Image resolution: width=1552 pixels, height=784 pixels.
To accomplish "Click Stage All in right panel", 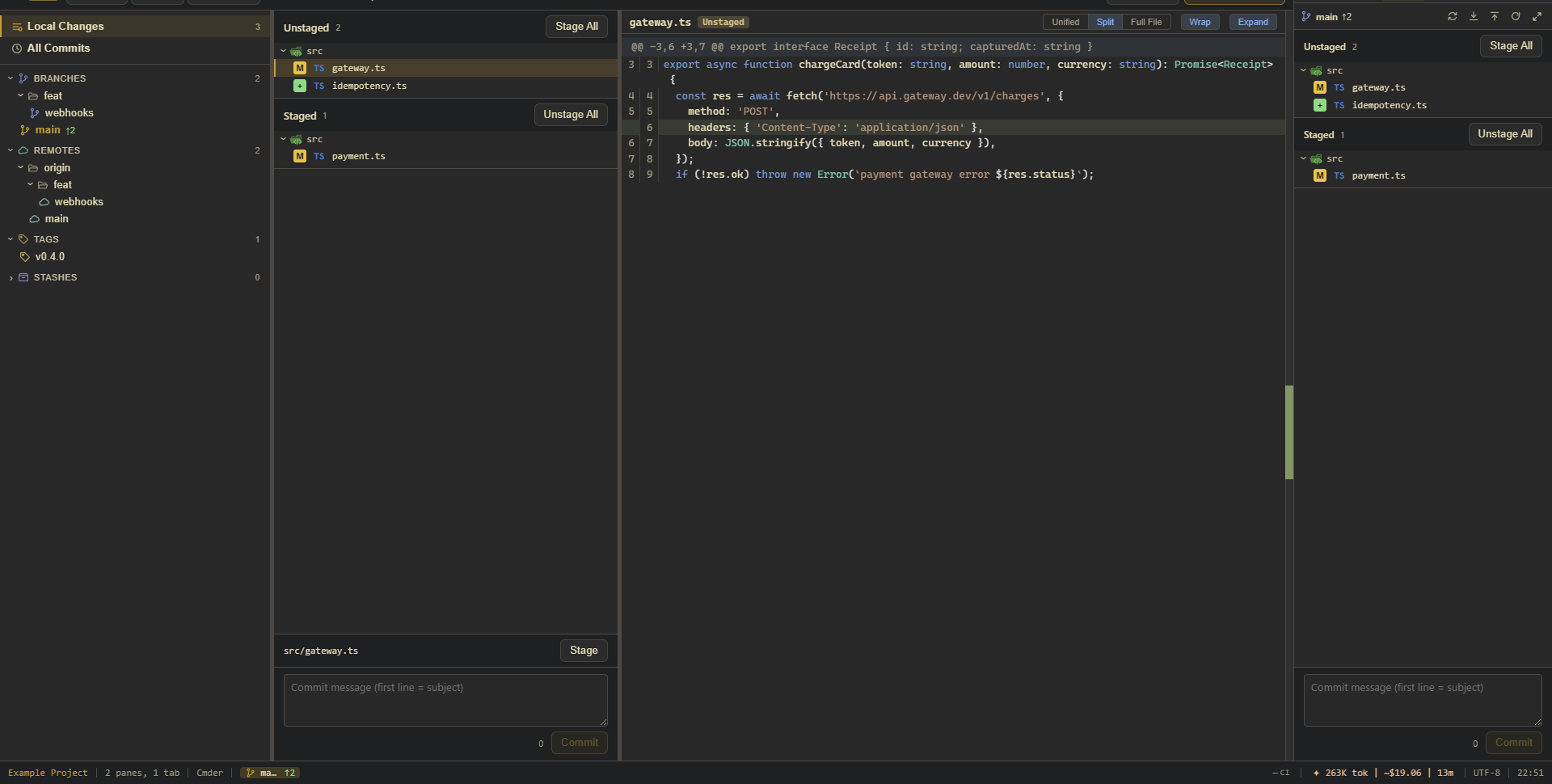I will [x=1511, y=46].
